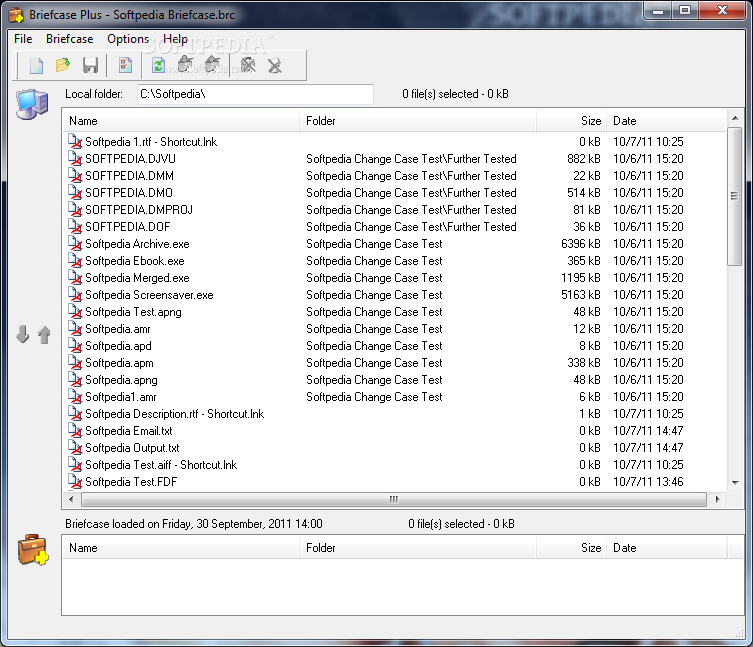Click the briefcase list Date column header
The height and width of the screenshot is (647, 753).
click(667, 548)
